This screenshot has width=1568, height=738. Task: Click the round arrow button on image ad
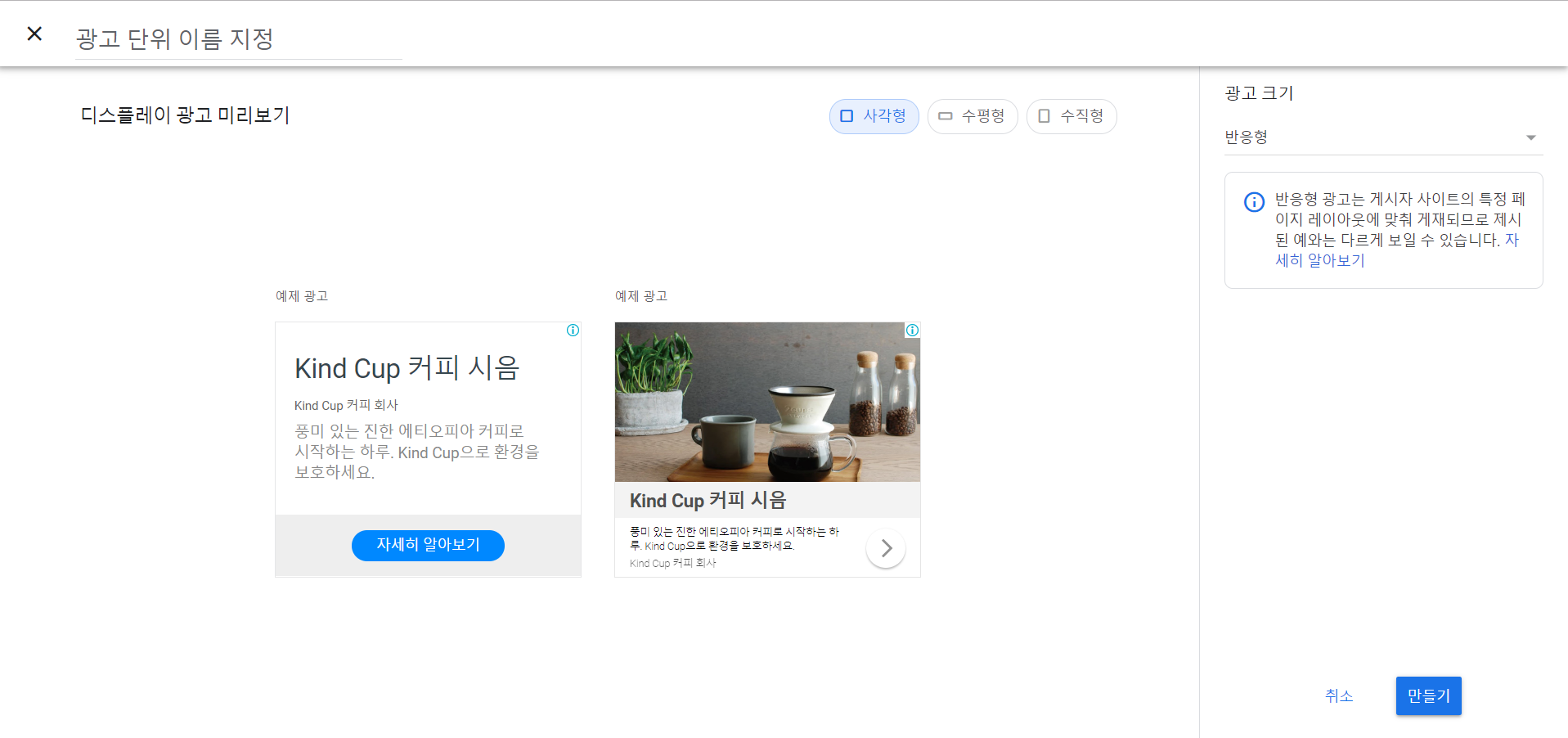[x=886, y=548]
